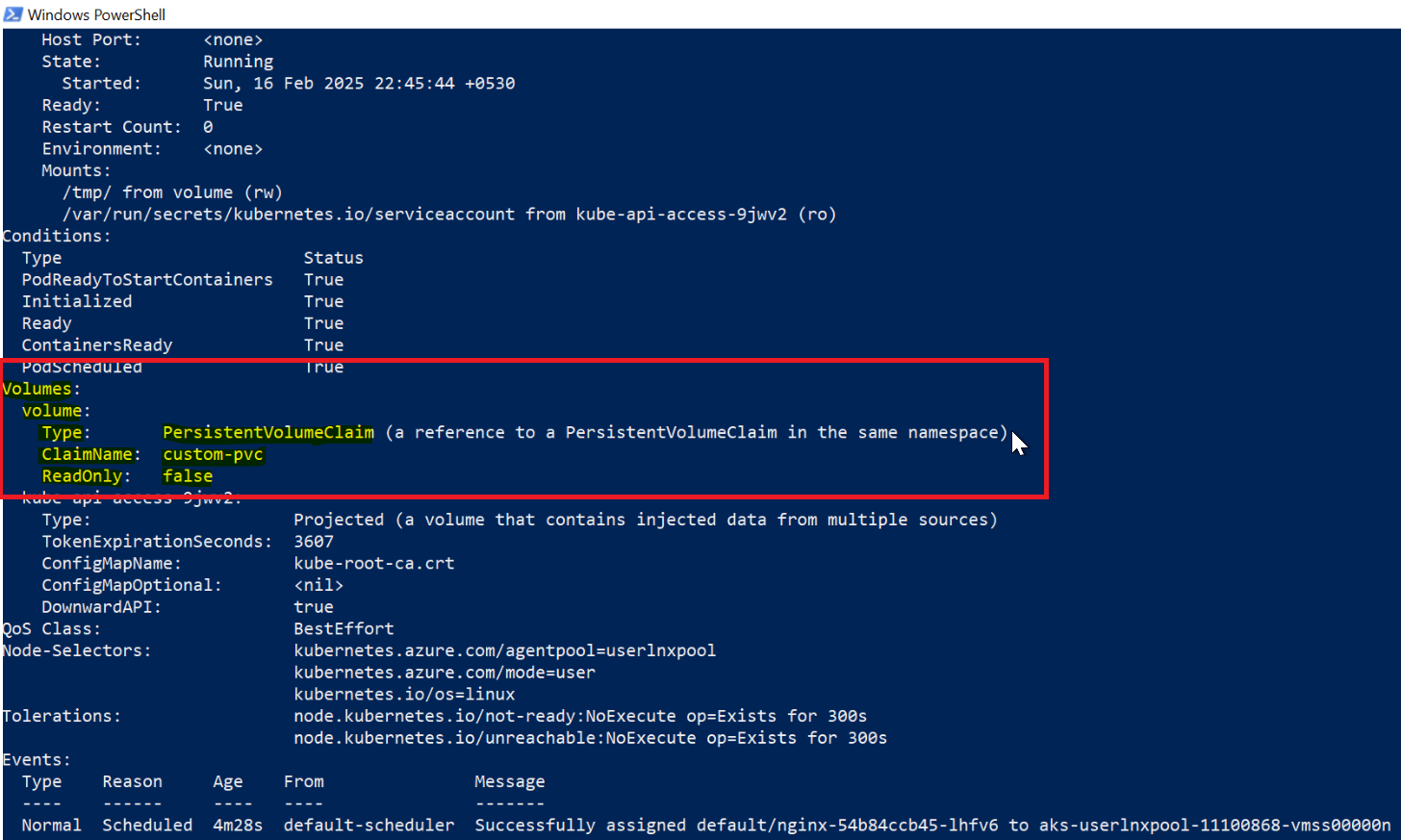The height and width of the screenshot is (840, 1401).
Task: Click the BestEffort QoS class value
Action: [x=344, y=628]
